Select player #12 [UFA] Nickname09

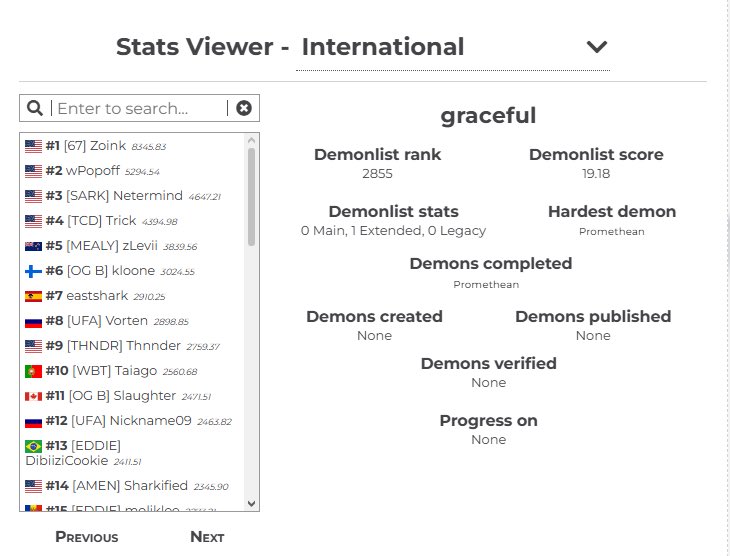[x=132, y=421]
